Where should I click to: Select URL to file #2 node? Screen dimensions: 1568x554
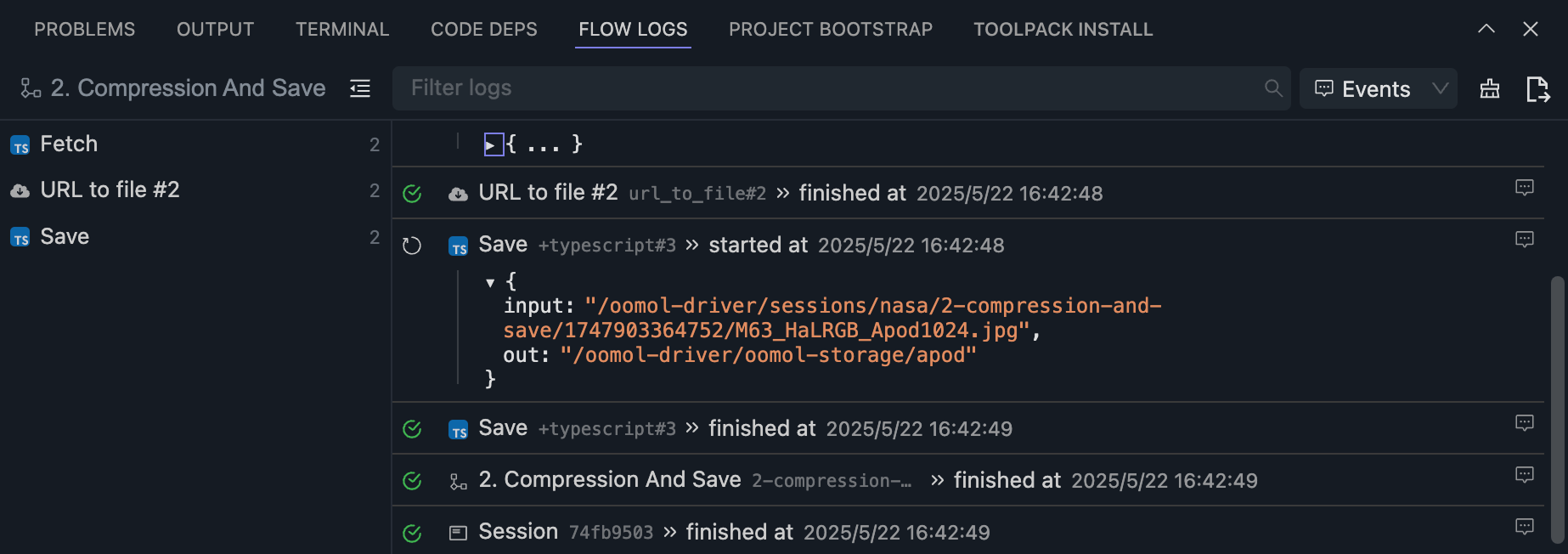point(110,190)
